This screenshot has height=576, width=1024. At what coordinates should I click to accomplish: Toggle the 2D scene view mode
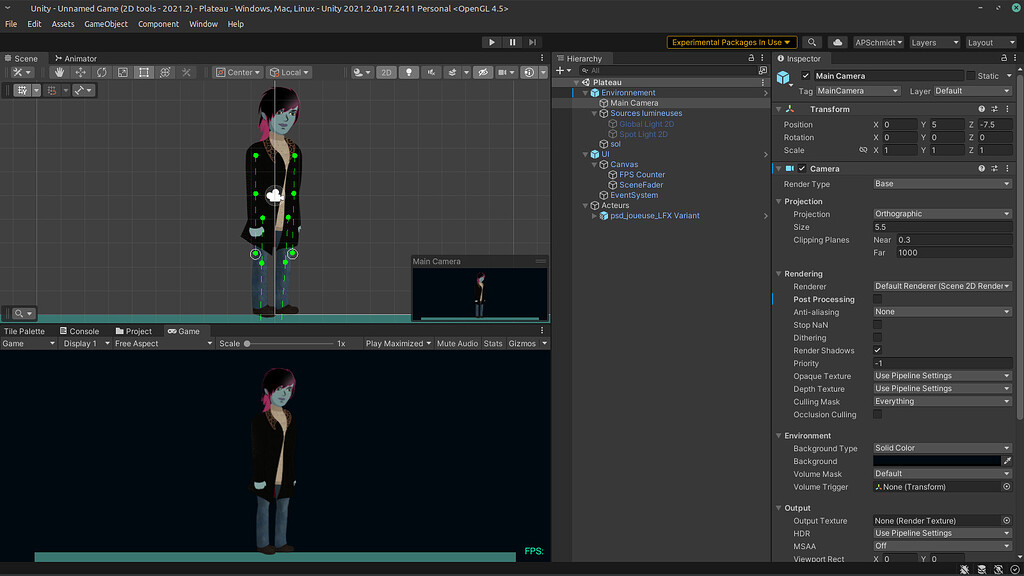coord(386,72)
